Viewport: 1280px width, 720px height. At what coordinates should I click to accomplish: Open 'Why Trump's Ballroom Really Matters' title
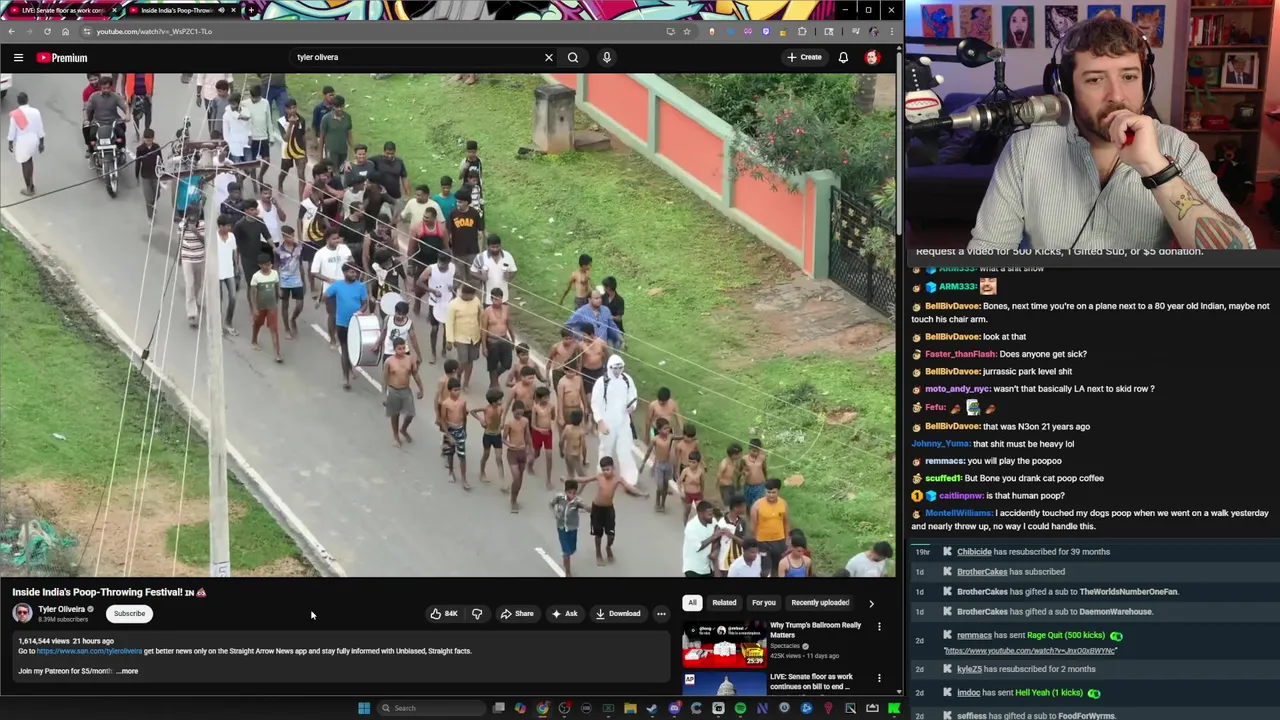click(x=815, y=630)
